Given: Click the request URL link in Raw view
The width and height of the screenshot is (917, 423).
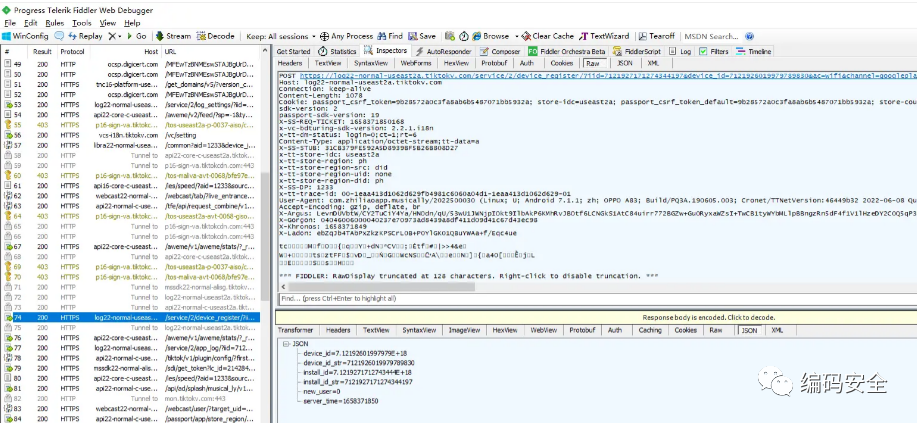Looking at the screenshot, I should [608, 76].
